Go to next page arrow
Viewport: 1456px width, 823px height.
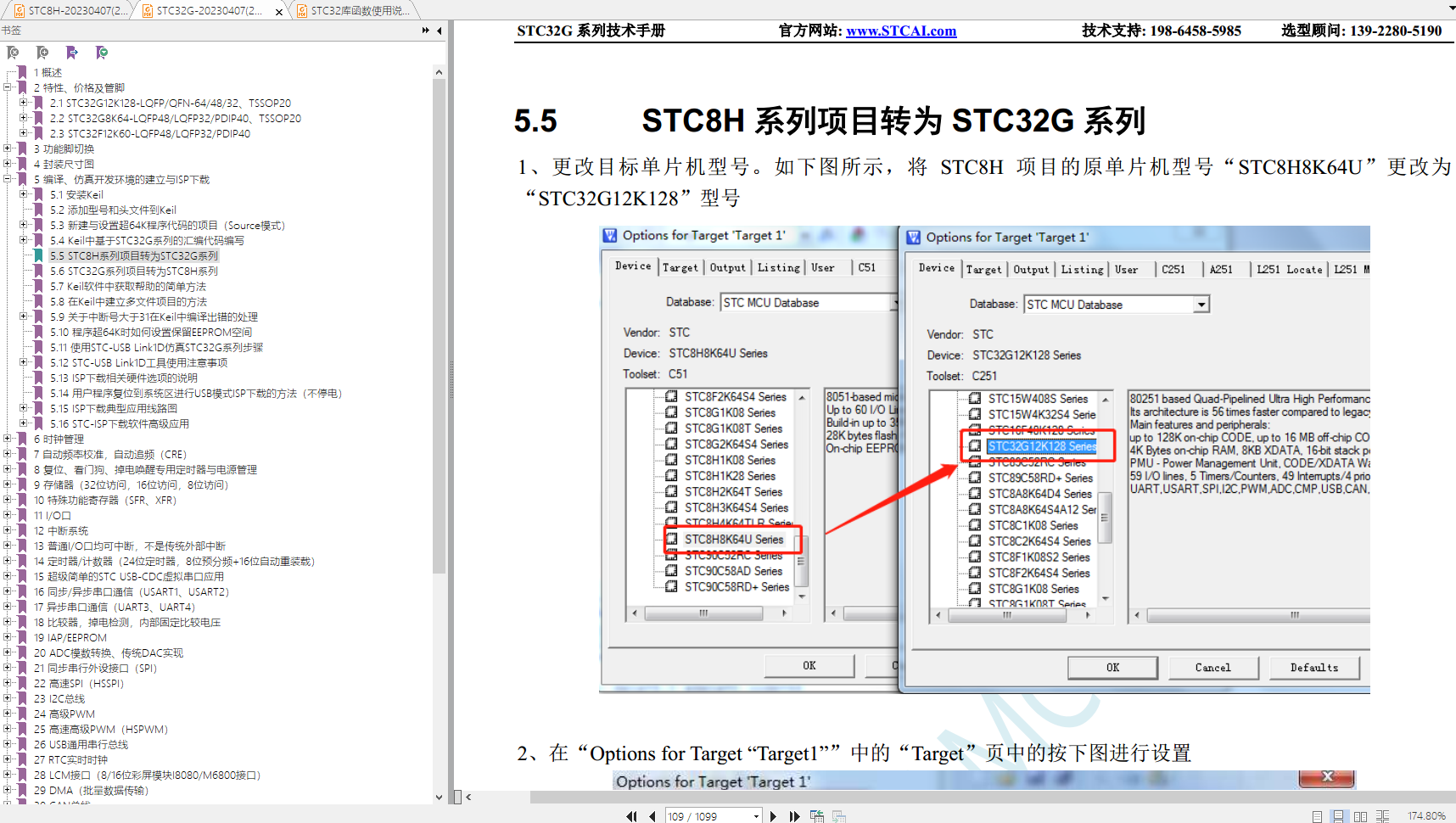(x=773, y=816)
